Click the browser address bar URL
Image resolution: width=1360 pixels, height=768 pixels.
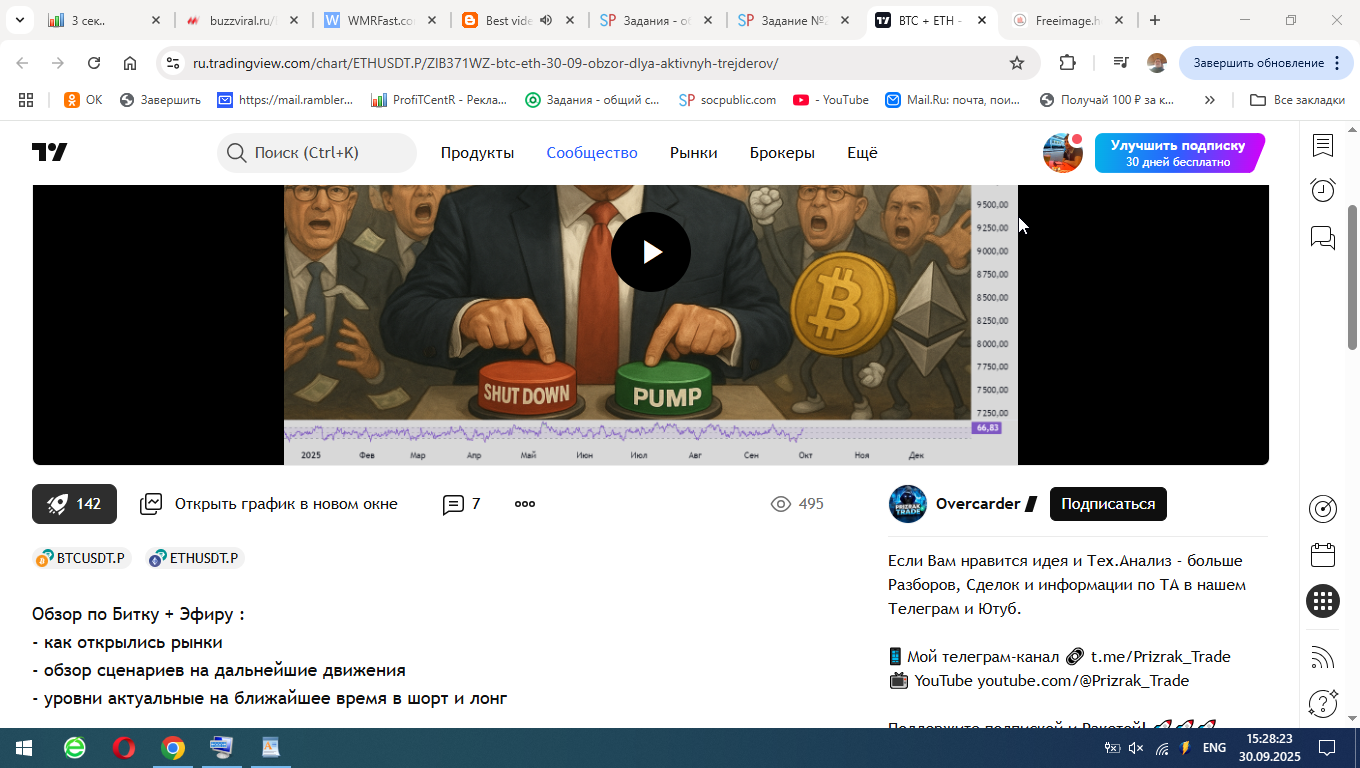(485, 63)
